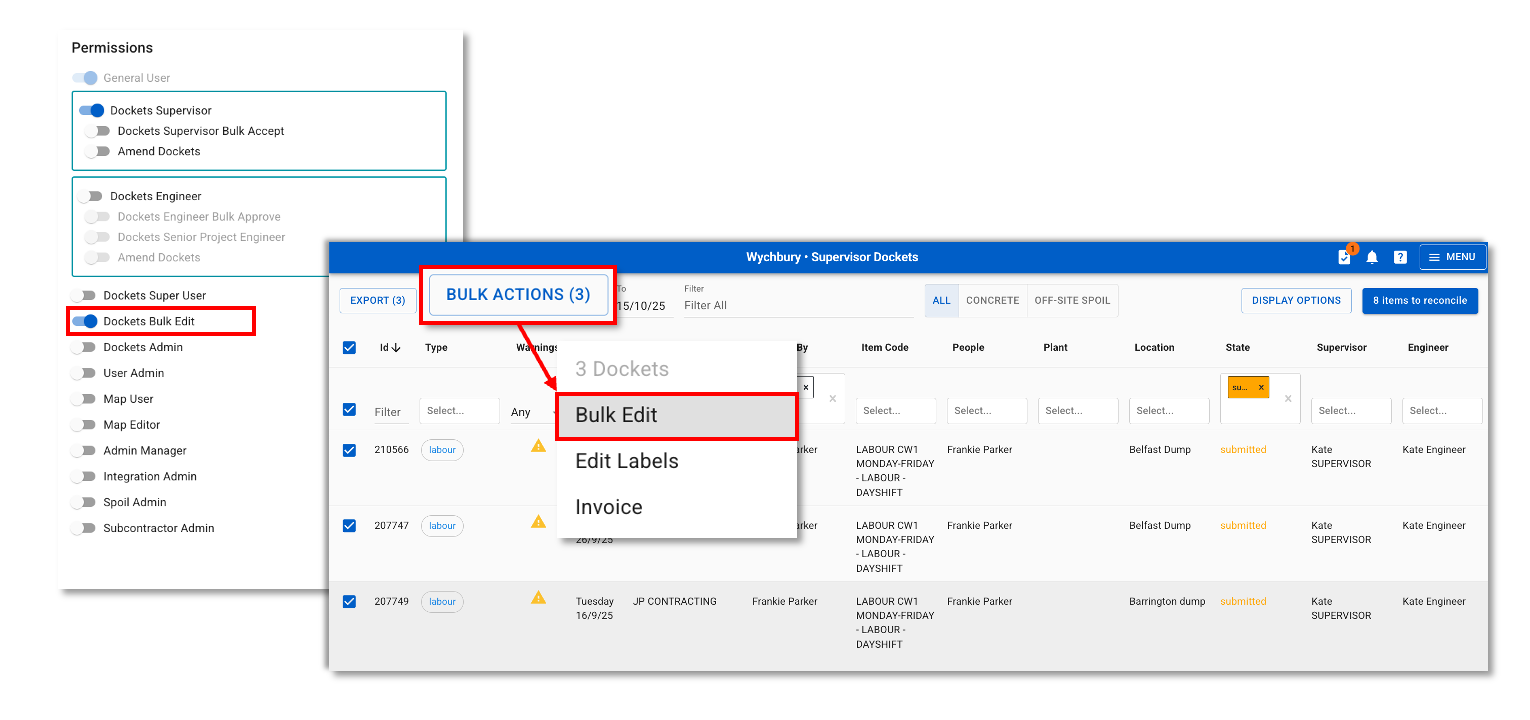Remove the submitted chip from State filter
Viewport: 1530px width, 720px height.
pos(1261,387)
